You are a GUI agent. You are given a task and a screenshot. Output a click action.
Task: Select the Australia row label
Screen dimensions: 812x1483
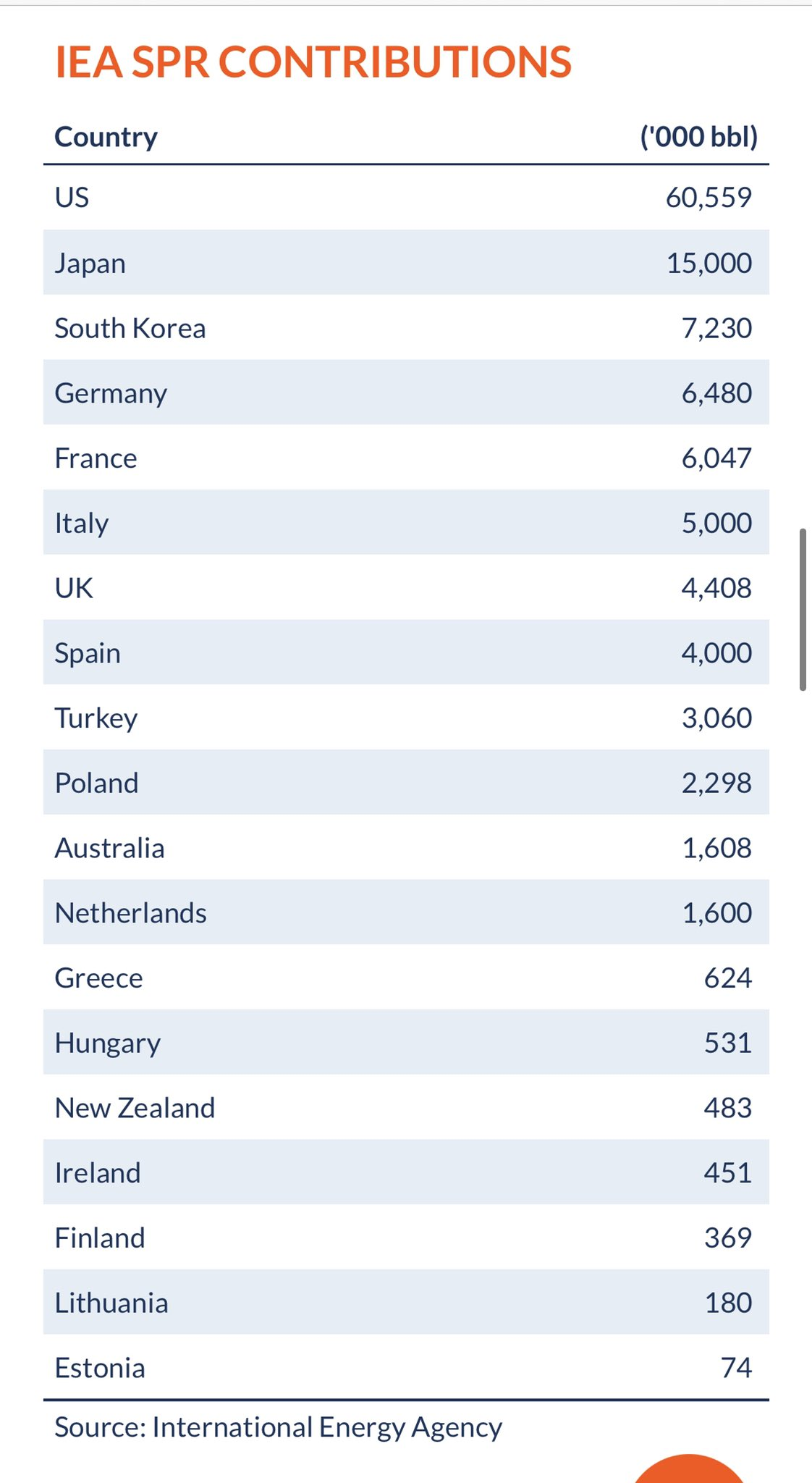tap(110, 848)
